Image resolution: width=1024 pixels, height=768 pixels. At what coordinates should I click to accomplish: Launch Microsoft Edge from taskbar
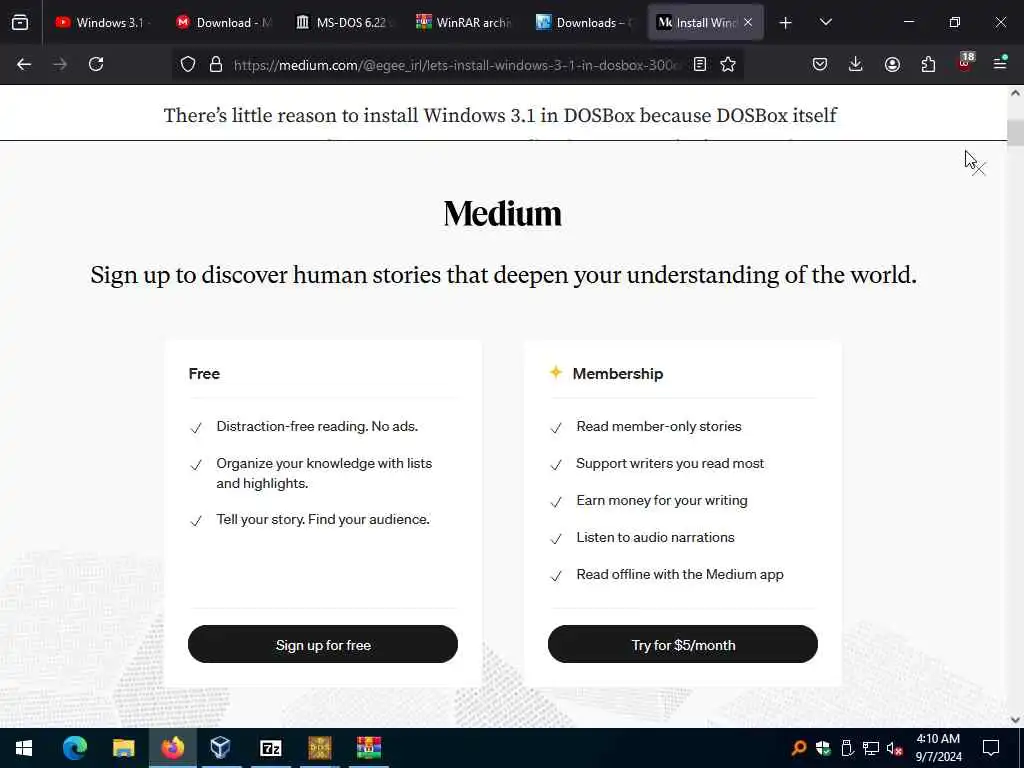pyautogui.click(x=74, y=748)
